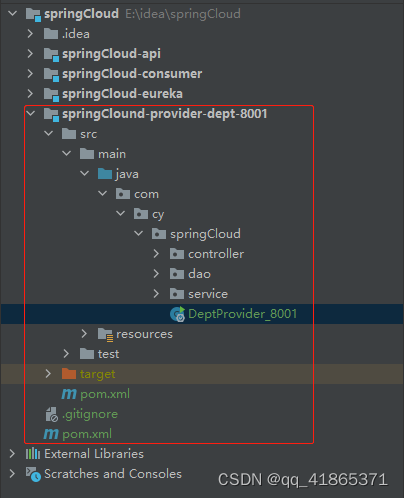Click the service package icon
404x498 pixels.
177,294
